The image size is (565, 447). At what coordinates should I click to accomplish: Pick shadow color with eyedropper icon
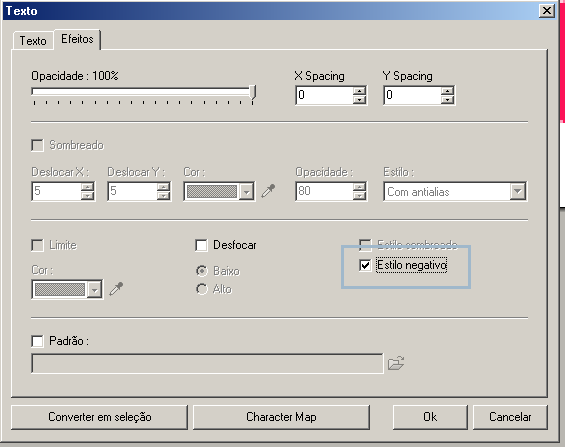coord(268,191)
